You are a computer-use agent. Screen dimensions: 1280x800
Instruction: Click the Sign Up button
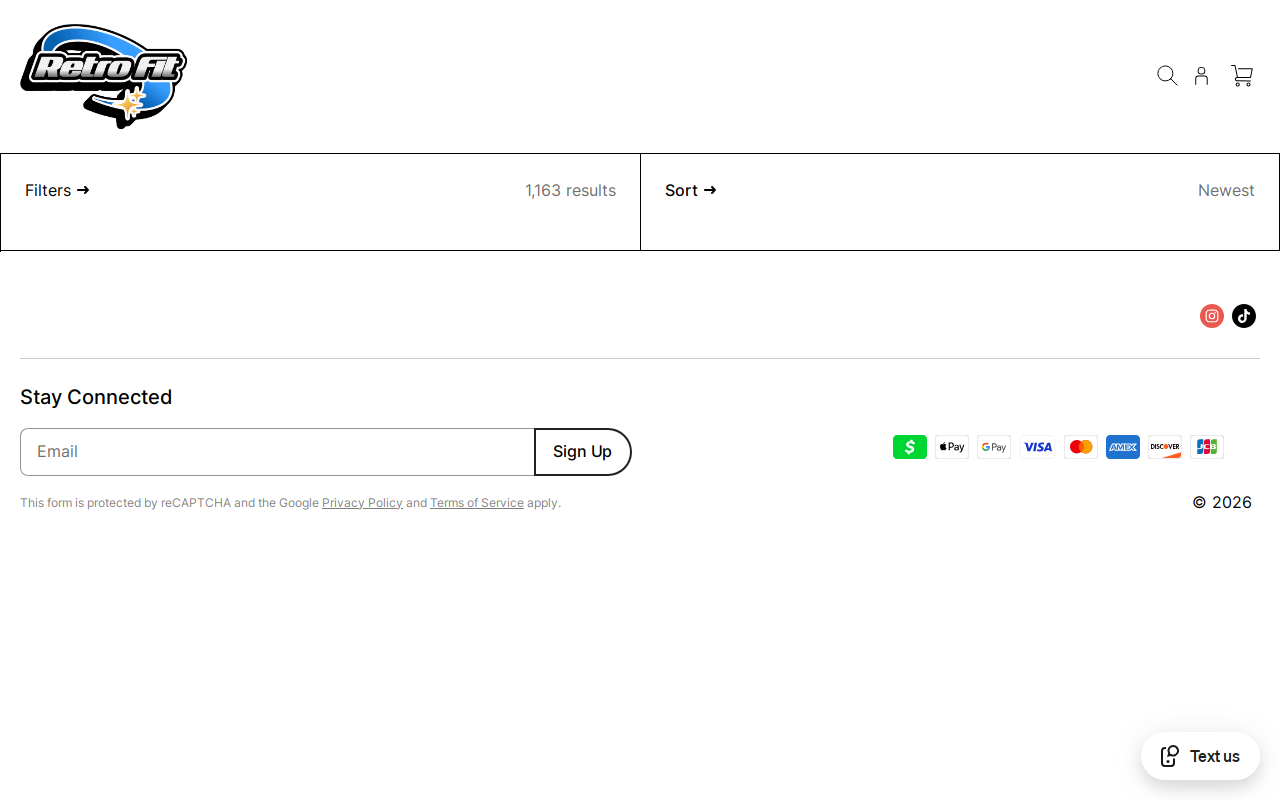click(583, 452)
